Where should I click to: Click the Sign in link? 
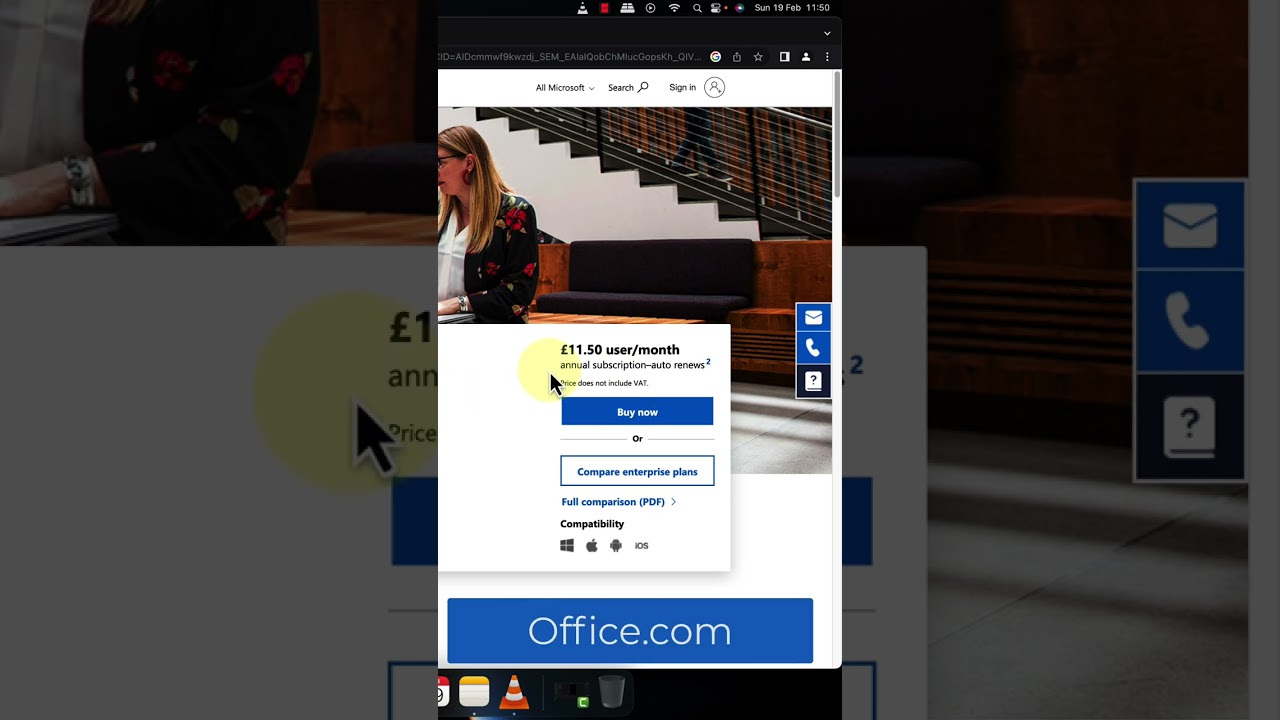click(x=683, y=88)
